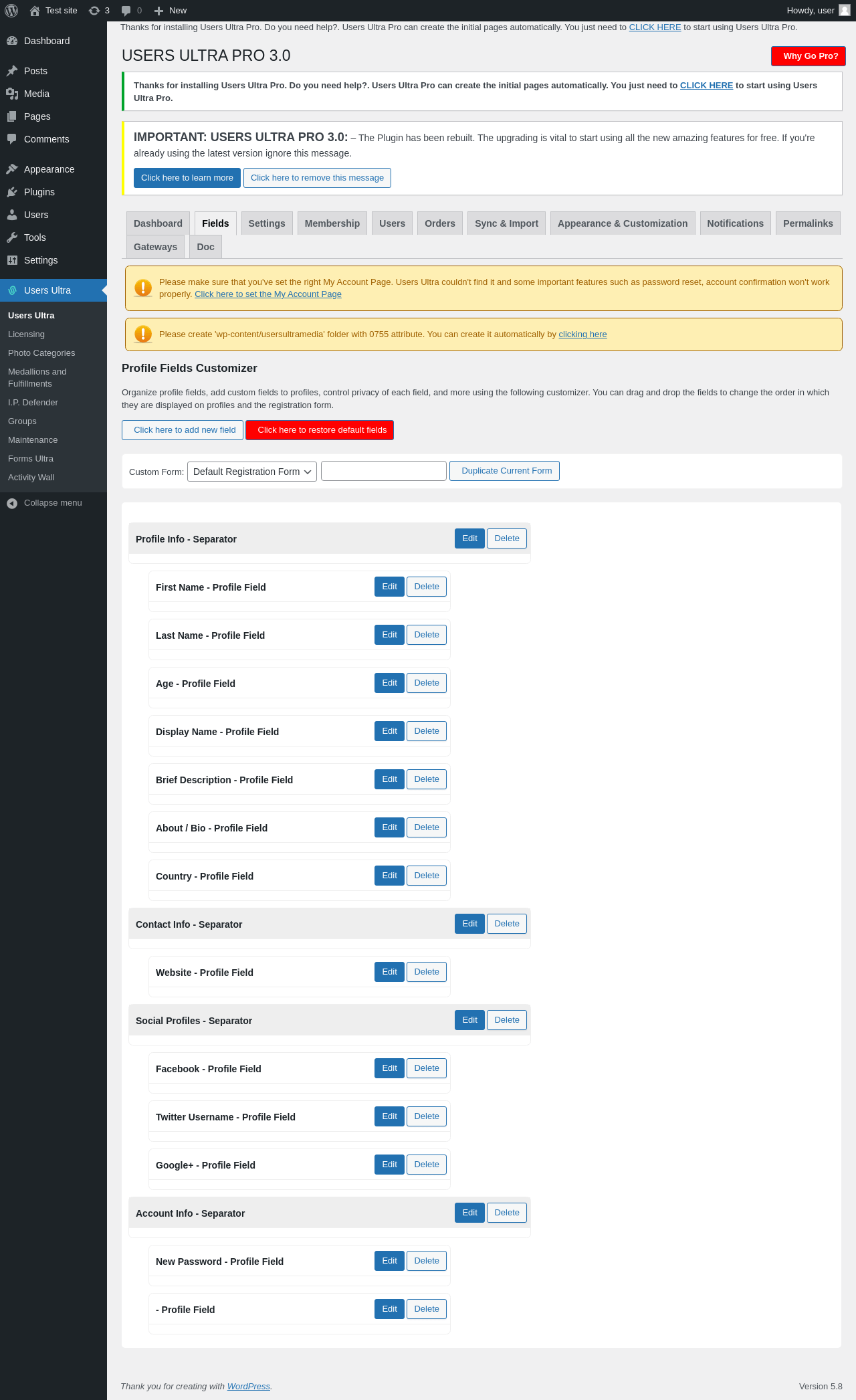Open the Membership tab

332,223
